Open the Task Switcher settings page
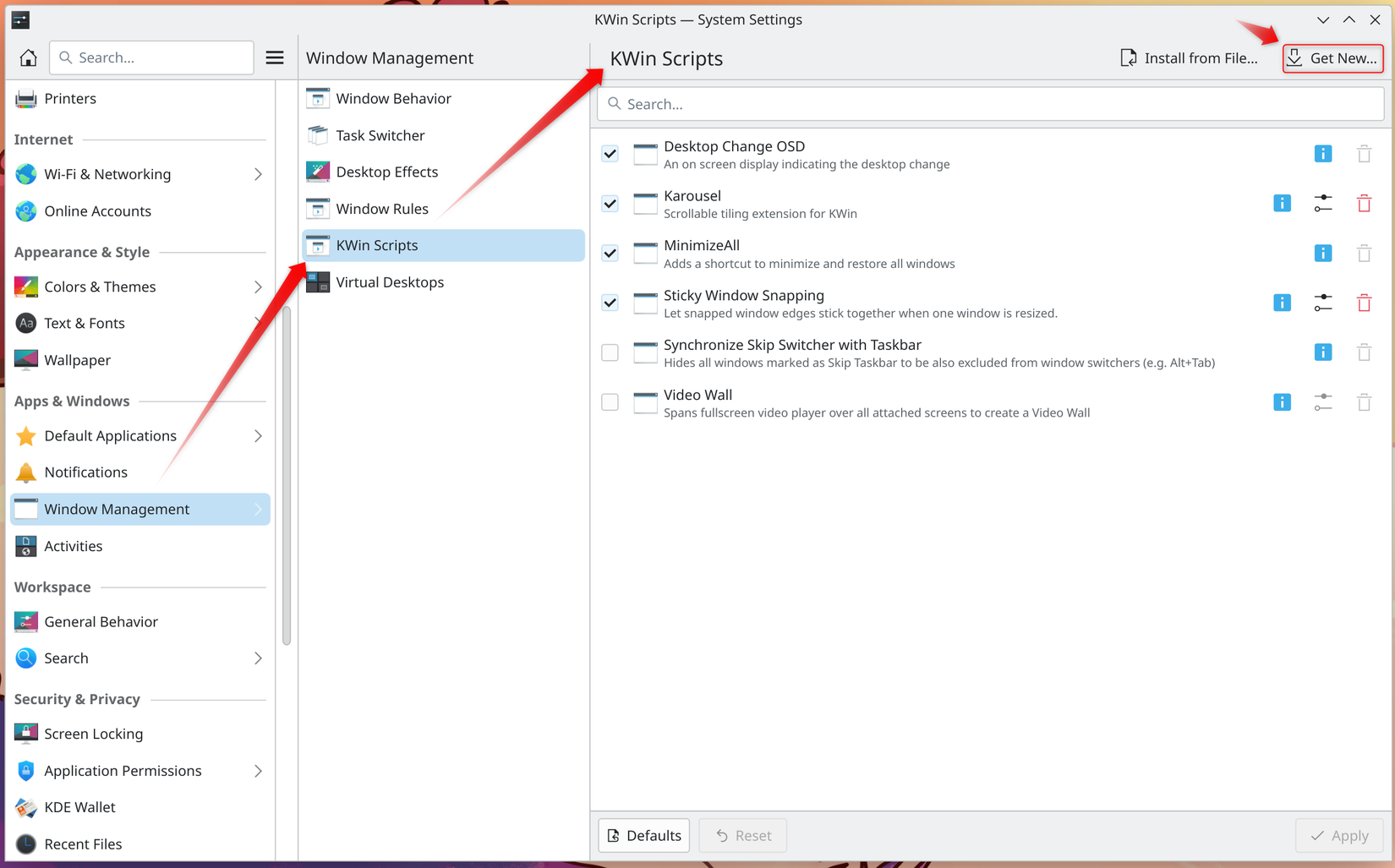Viewport: 1395px width, 868px height. click(380, 135)
